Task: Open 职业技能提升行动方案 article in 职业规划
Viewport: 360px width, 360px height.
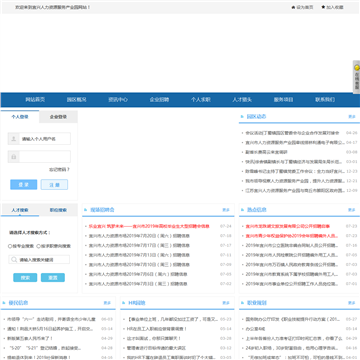Action: click(293, 319)
